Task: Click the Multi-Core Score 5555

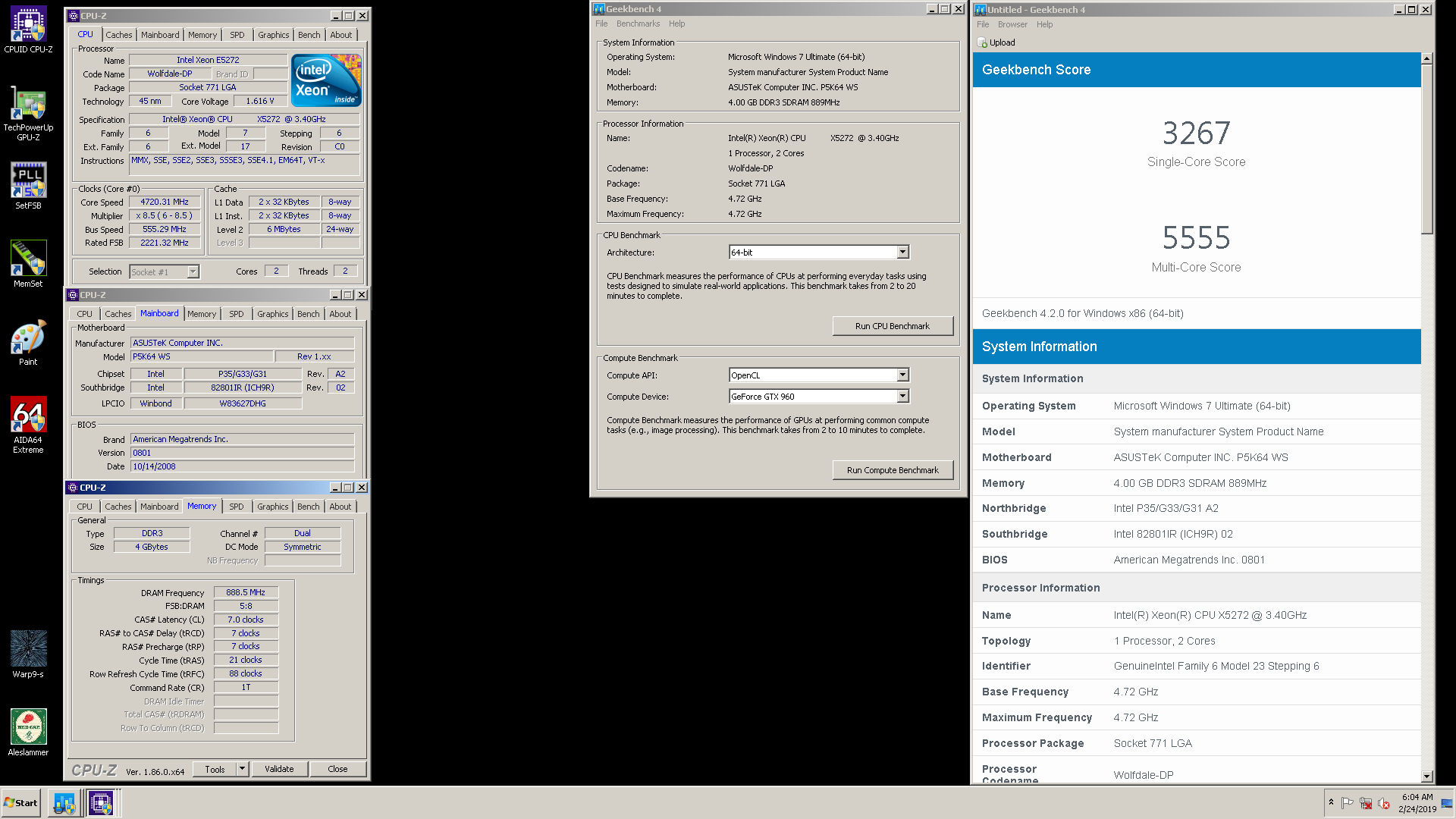Action: (x=1197, y=238)
